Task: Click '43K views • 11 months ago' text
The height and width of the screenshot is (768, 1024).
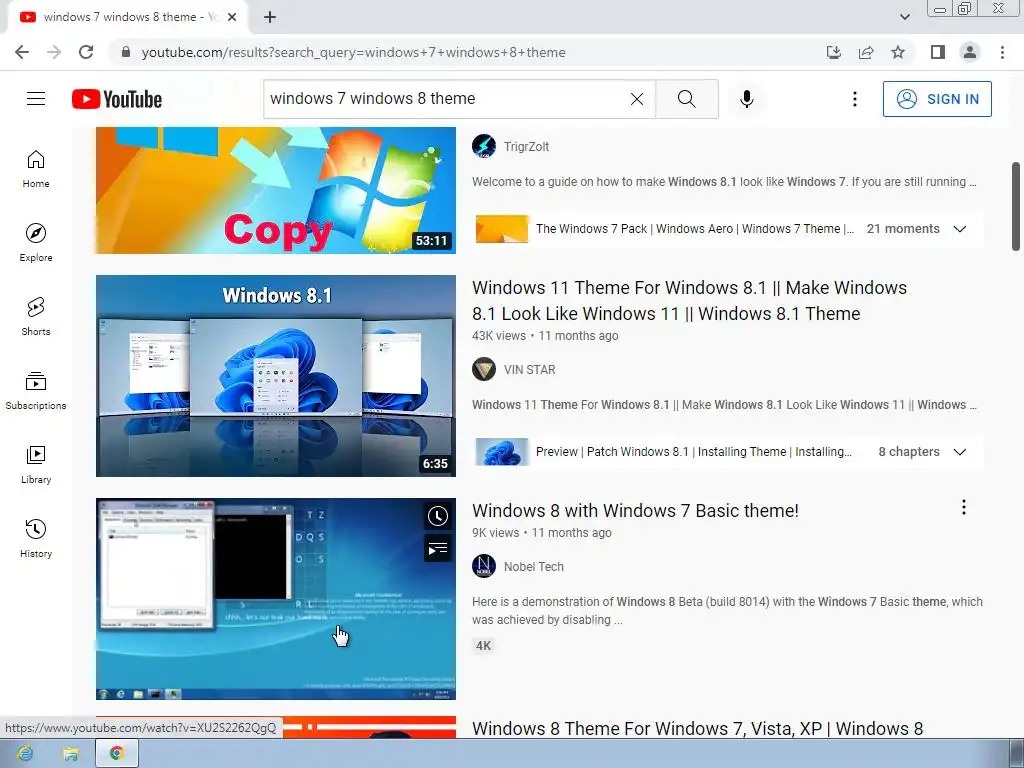Action: pos(545,336)
